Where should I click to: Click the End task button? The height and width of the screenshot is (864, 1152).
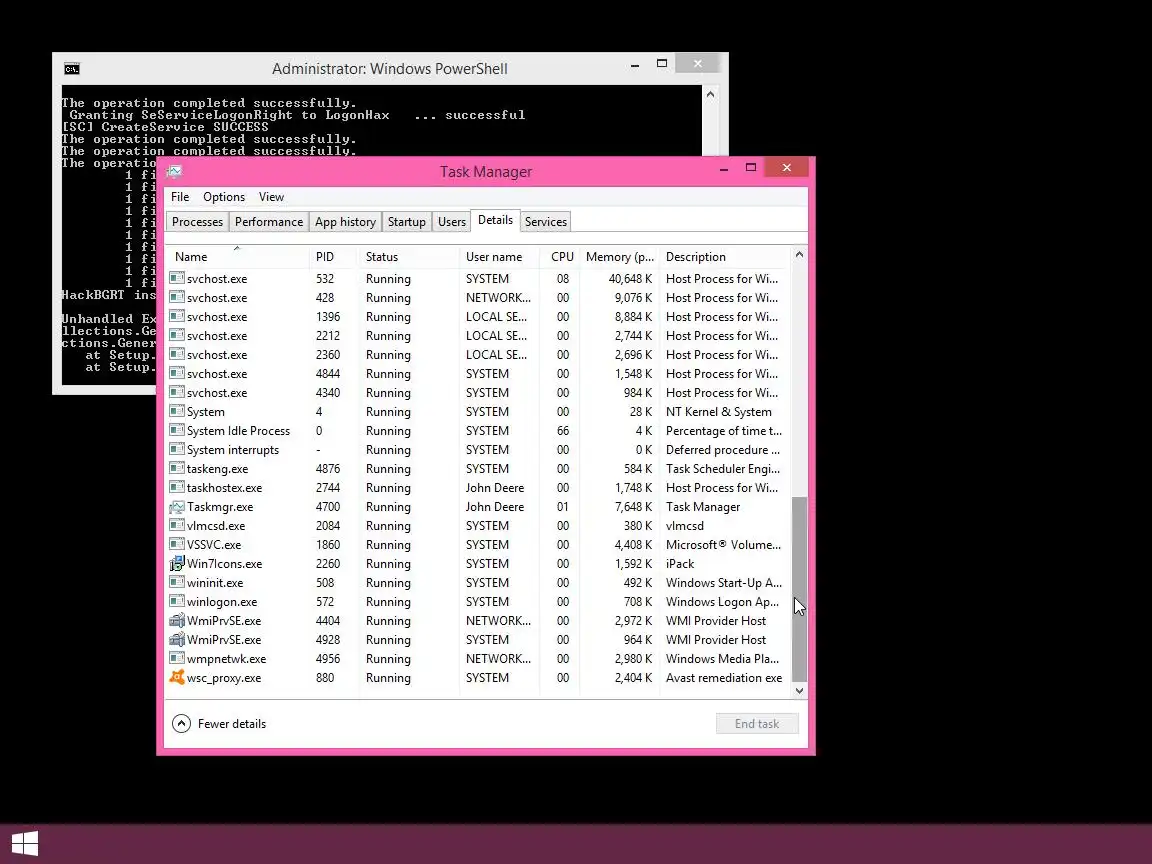[757, 724]
